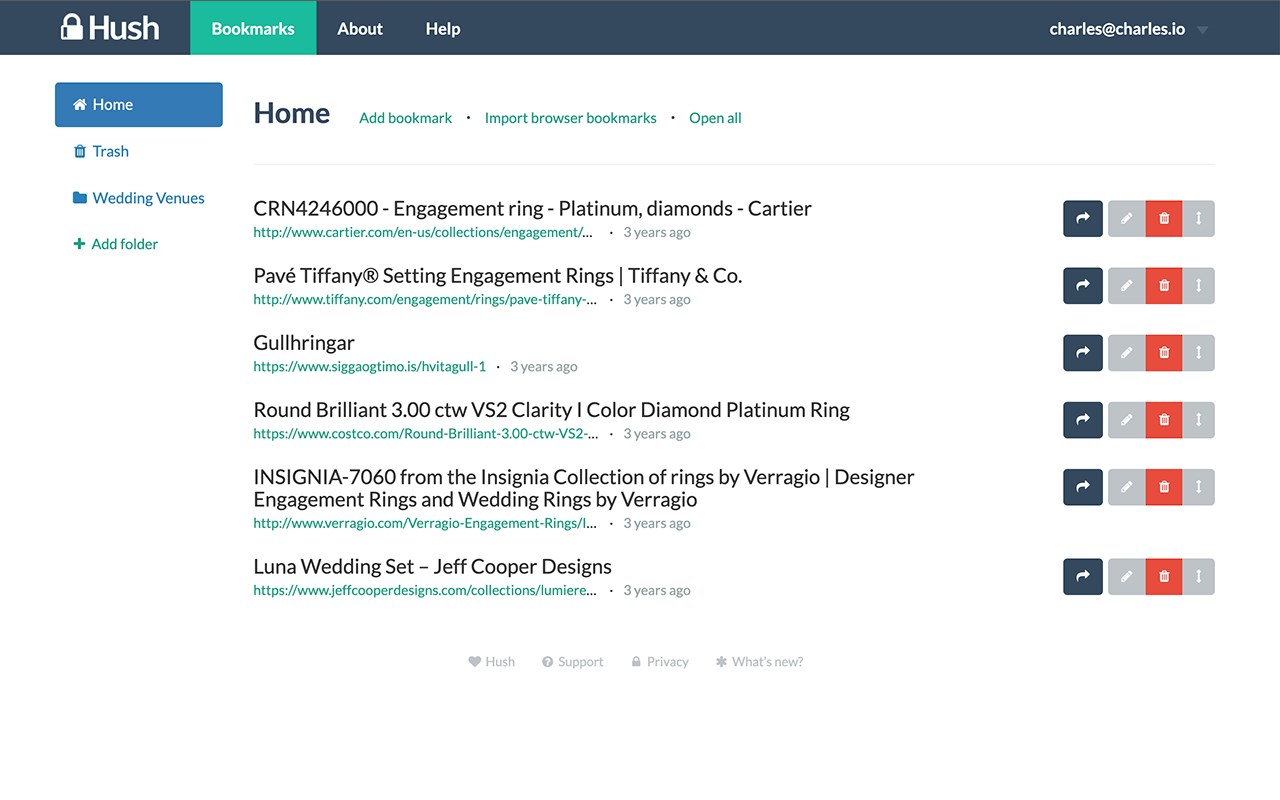Open the cartier.com URL link
The height and width of the screenshot is (800, 1280).
point(423,232)
